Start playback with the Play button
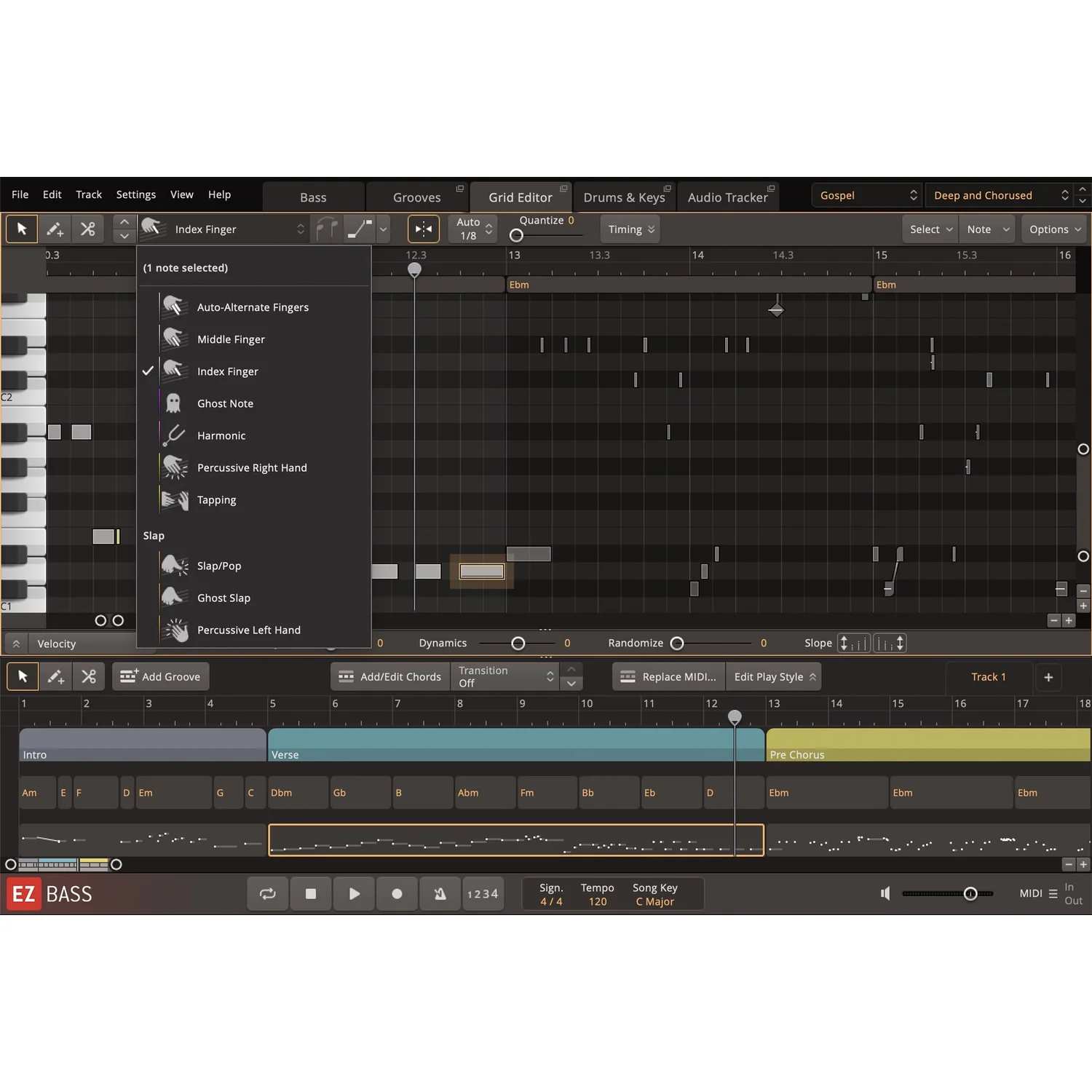The width and height of the screenshot is (1092, 1092). 354,894
